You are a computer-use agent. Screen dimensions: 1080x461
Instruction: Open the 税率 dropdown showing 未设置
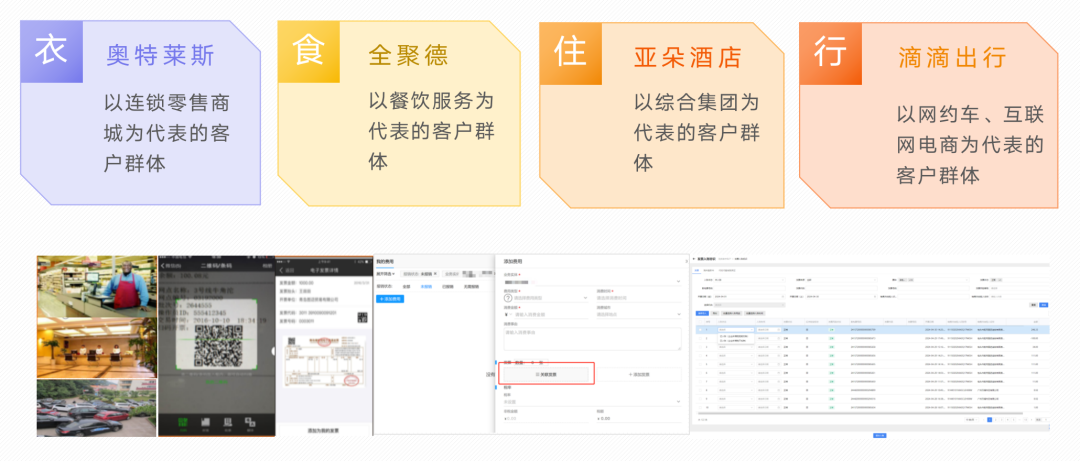click(592, 402)
